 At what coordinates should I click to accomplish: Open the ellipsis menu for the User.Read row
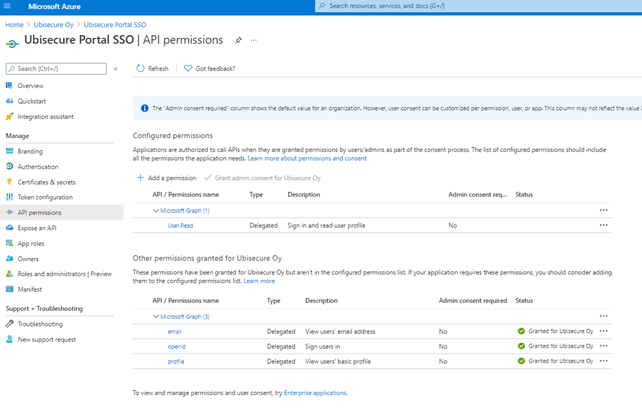[604, 225]
